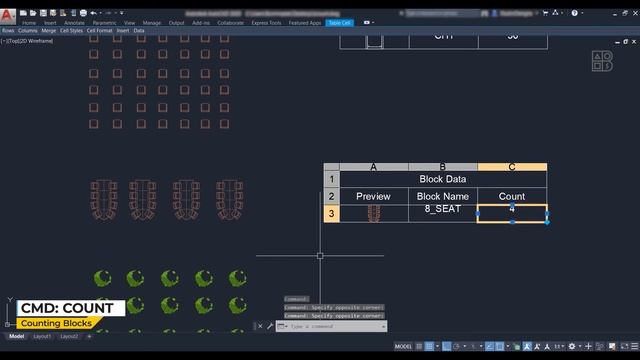Viewport: 640px width, 360px height.
Task: Select the 8_SEAT preview thumbnail cell
Action: 374,213
